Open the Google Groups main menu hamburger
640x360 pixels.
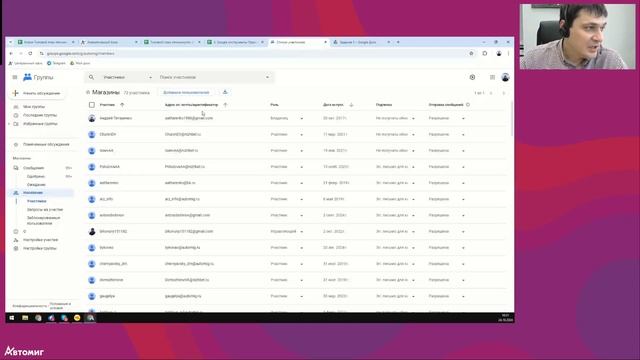[x=15, y=77]
